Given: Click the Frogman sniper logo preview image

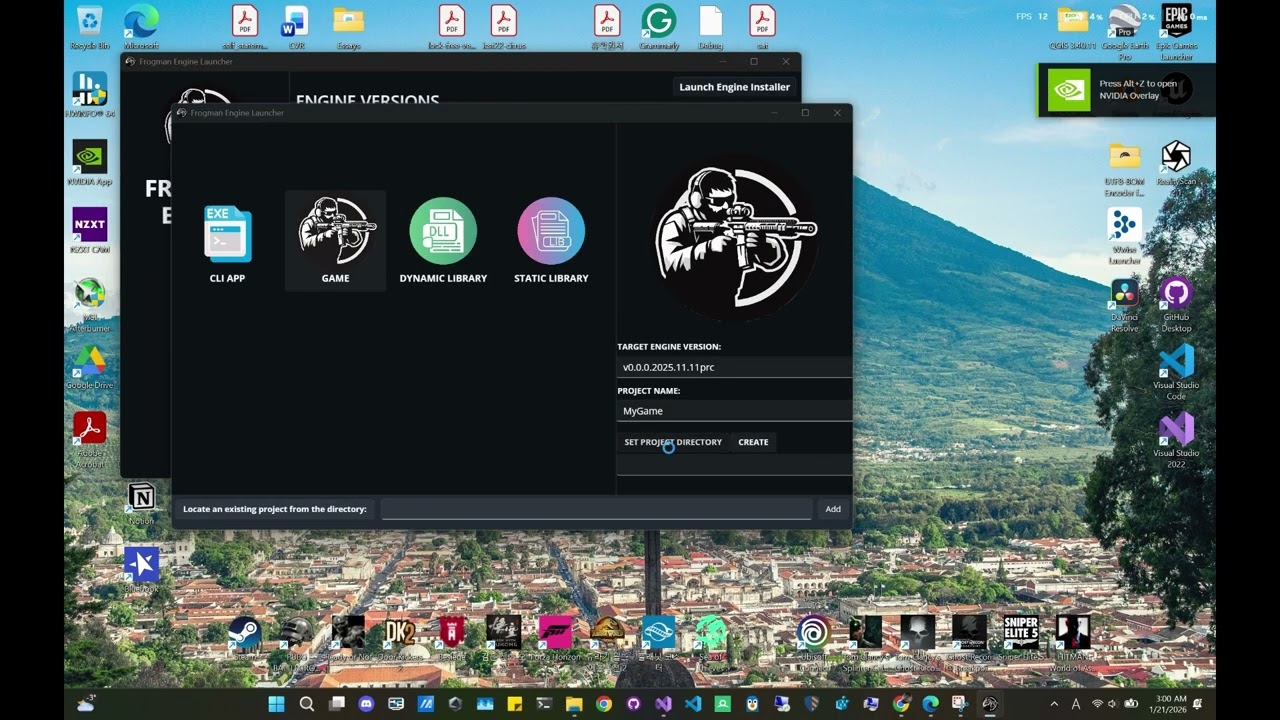Looking at the screenshot, I should [735, 238].
